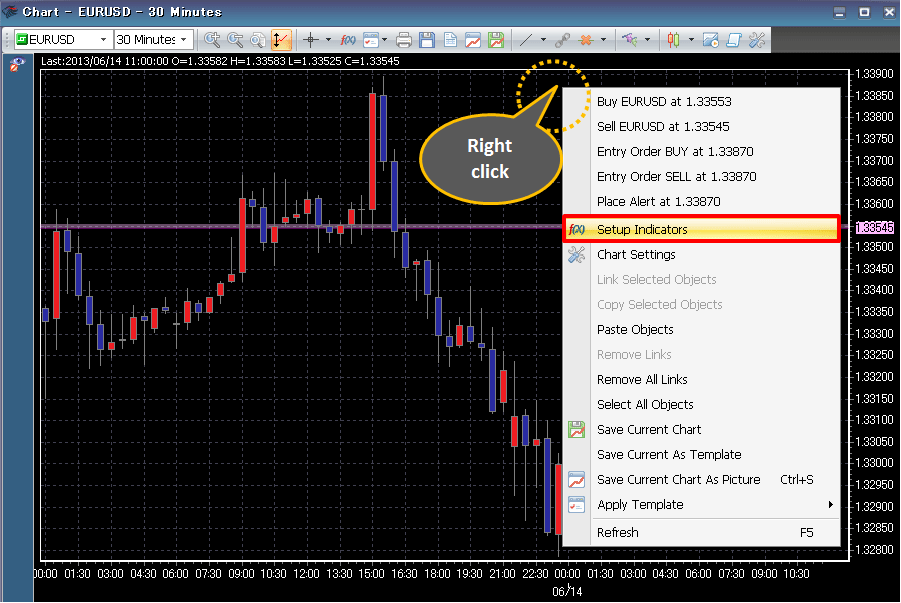The width and height of the screenshot is (901, 603).
Task: Click the purple pin marker toolbar icon
Action: 630,40
